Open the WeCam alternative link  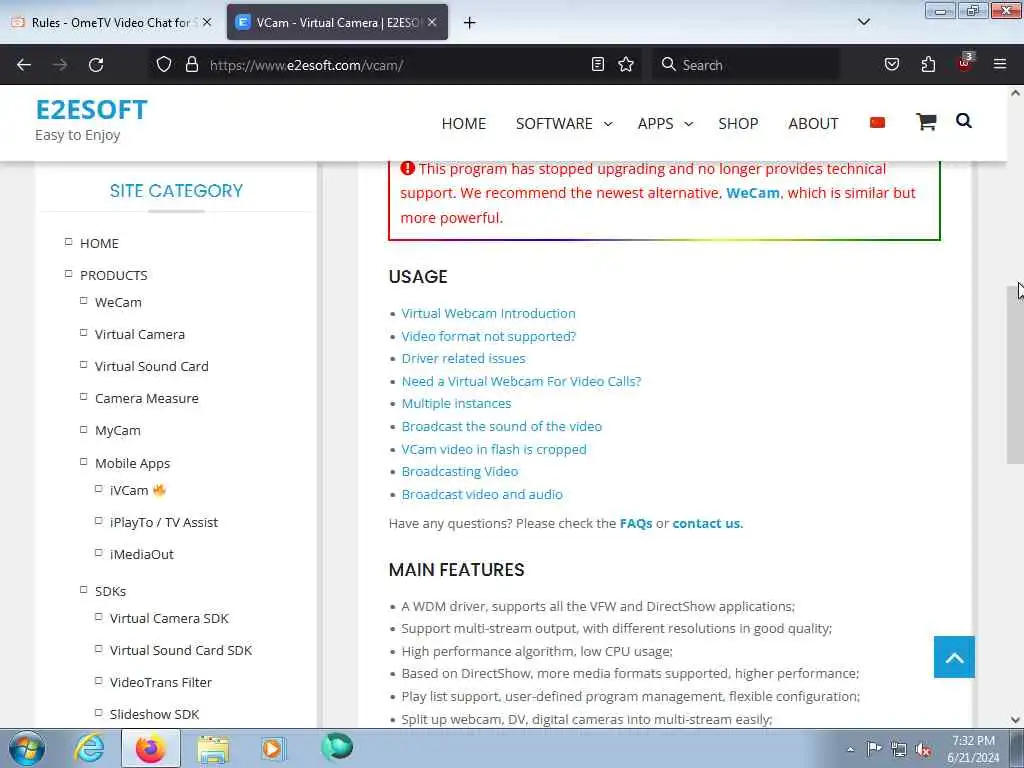point(752,193)
